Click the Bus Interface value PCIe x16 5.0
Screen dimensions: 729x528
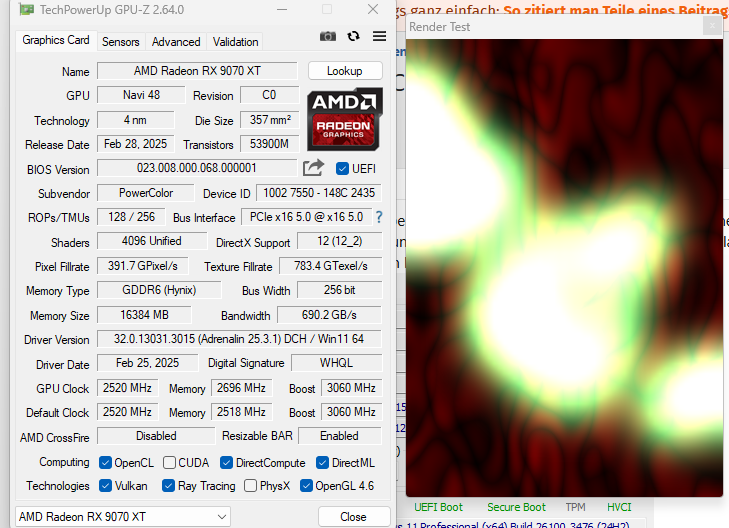[306, 217]
